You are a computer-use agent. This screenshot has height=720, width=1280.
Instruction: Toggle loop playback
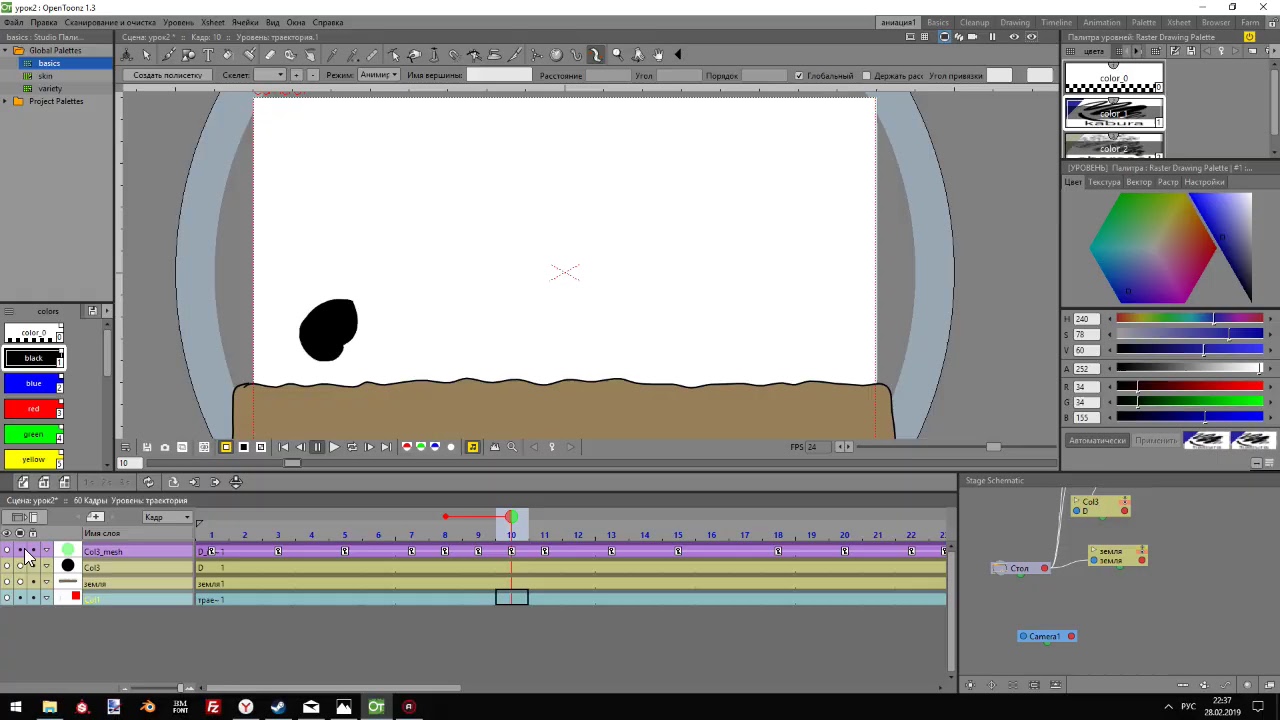coord(352,447)
